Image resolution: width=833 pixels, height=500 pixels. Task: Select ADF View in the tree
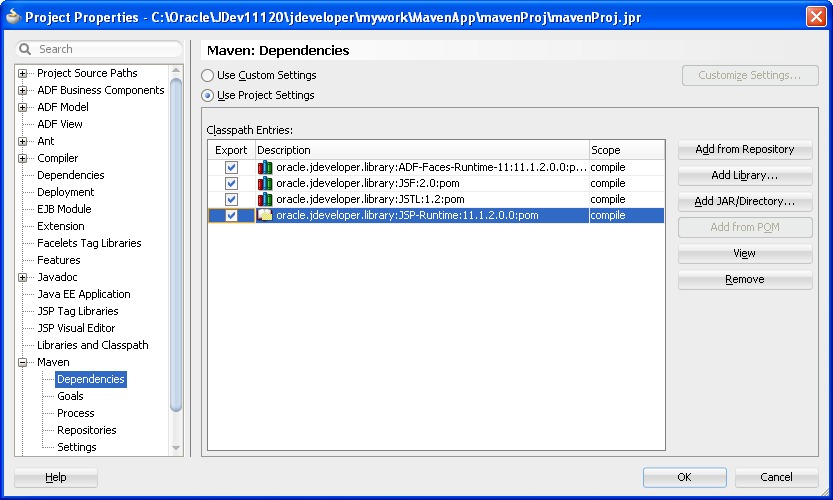pos(60,124)
